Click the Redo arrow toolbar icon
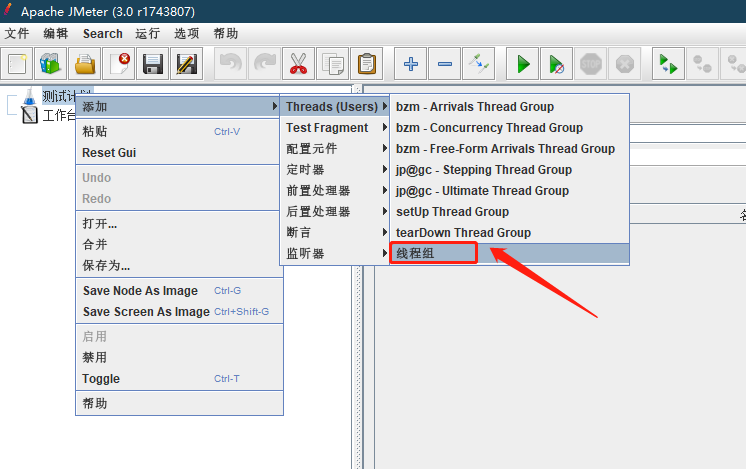This screenshot has height=469, width=746. click(x=265, y=63)
